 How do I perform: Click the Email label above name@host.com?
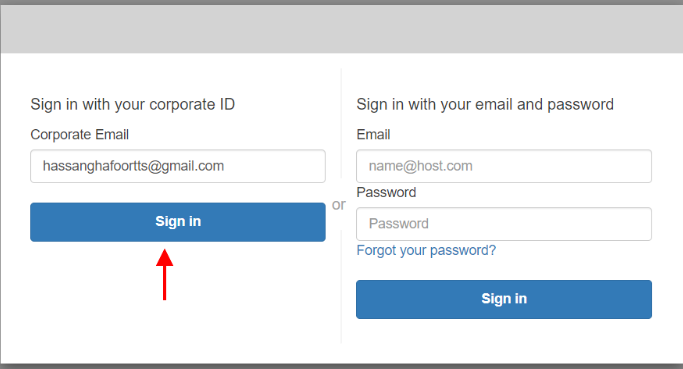[373, 135]
